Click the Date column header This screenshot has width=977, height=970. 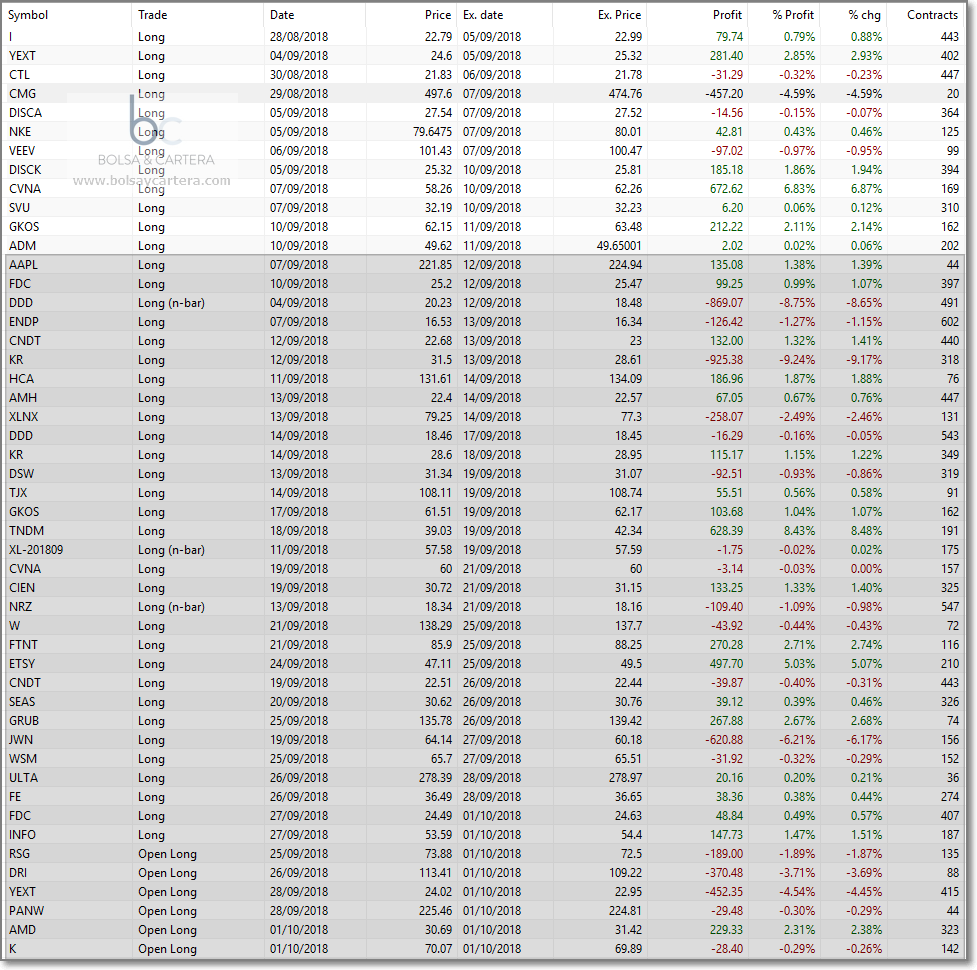pos(282,15)
